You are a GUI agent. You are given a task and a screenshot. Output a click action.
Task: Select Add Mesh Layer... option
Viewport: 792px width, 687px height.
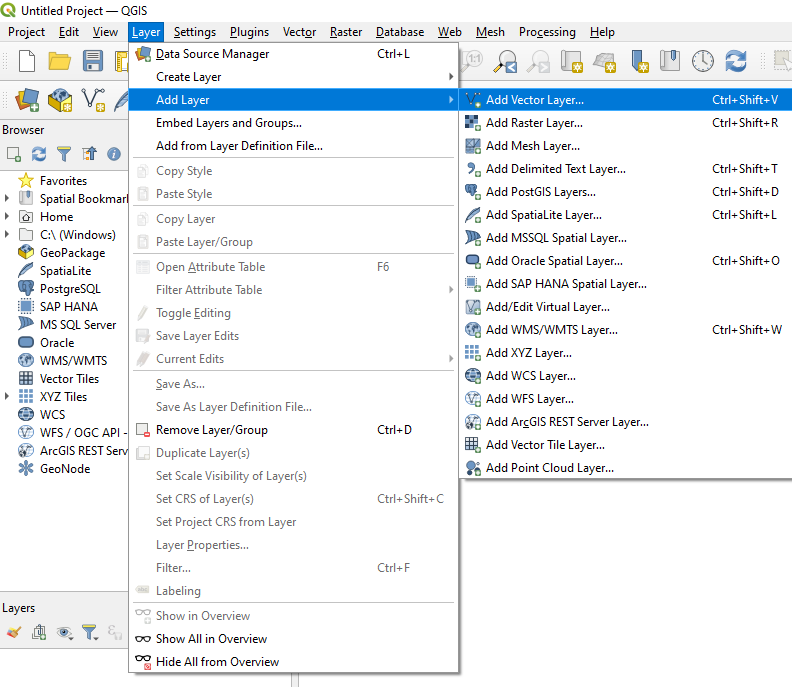click(x=625, y=146)
